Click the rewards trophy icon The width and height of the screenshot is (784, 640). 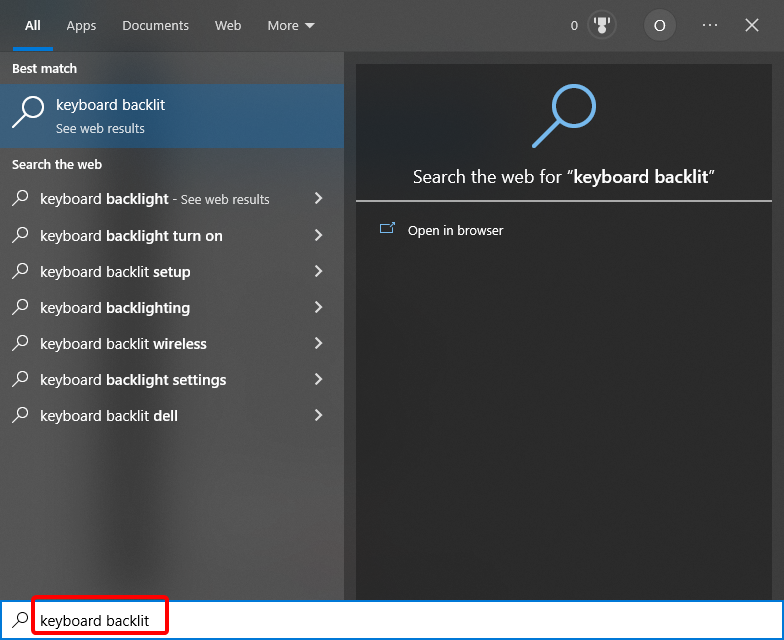(x=601, y=25)
